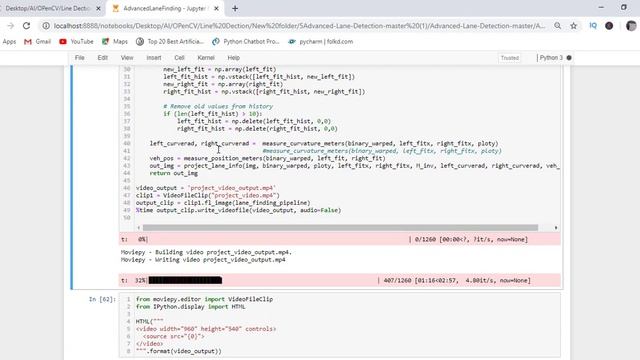640x360 pixels.
Task: Open the IQ extension icon
Action: tap(593, 26)
